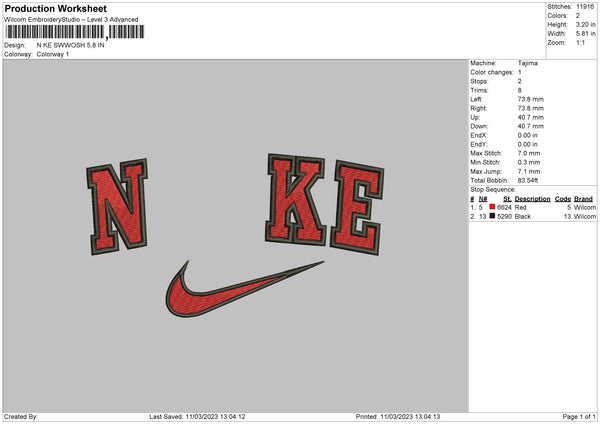Click design name 'N KE SWWOSH 5,8 IN'

[x=70, y=45]
